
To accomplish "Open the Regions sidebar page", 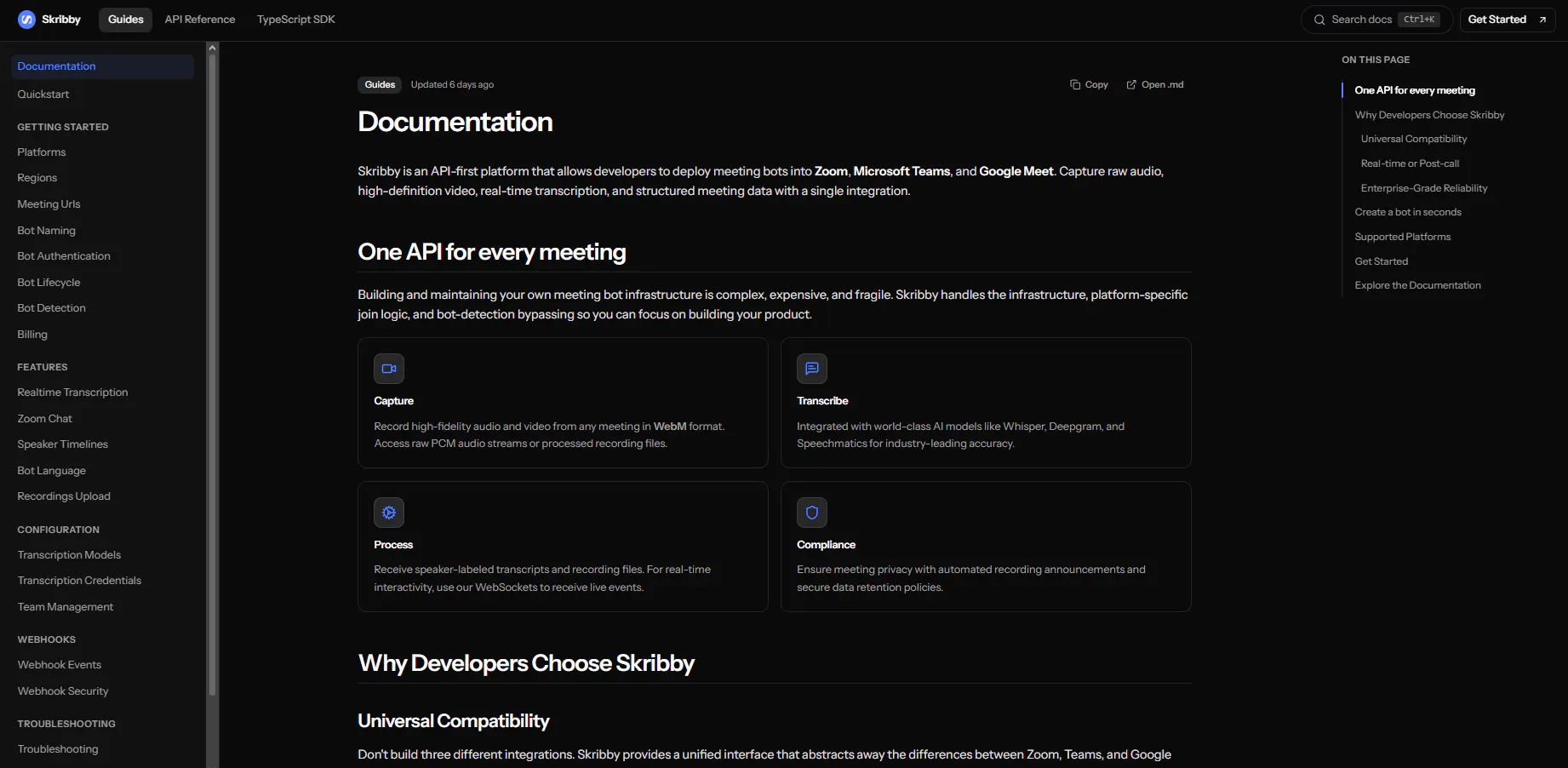I will 37,178.
